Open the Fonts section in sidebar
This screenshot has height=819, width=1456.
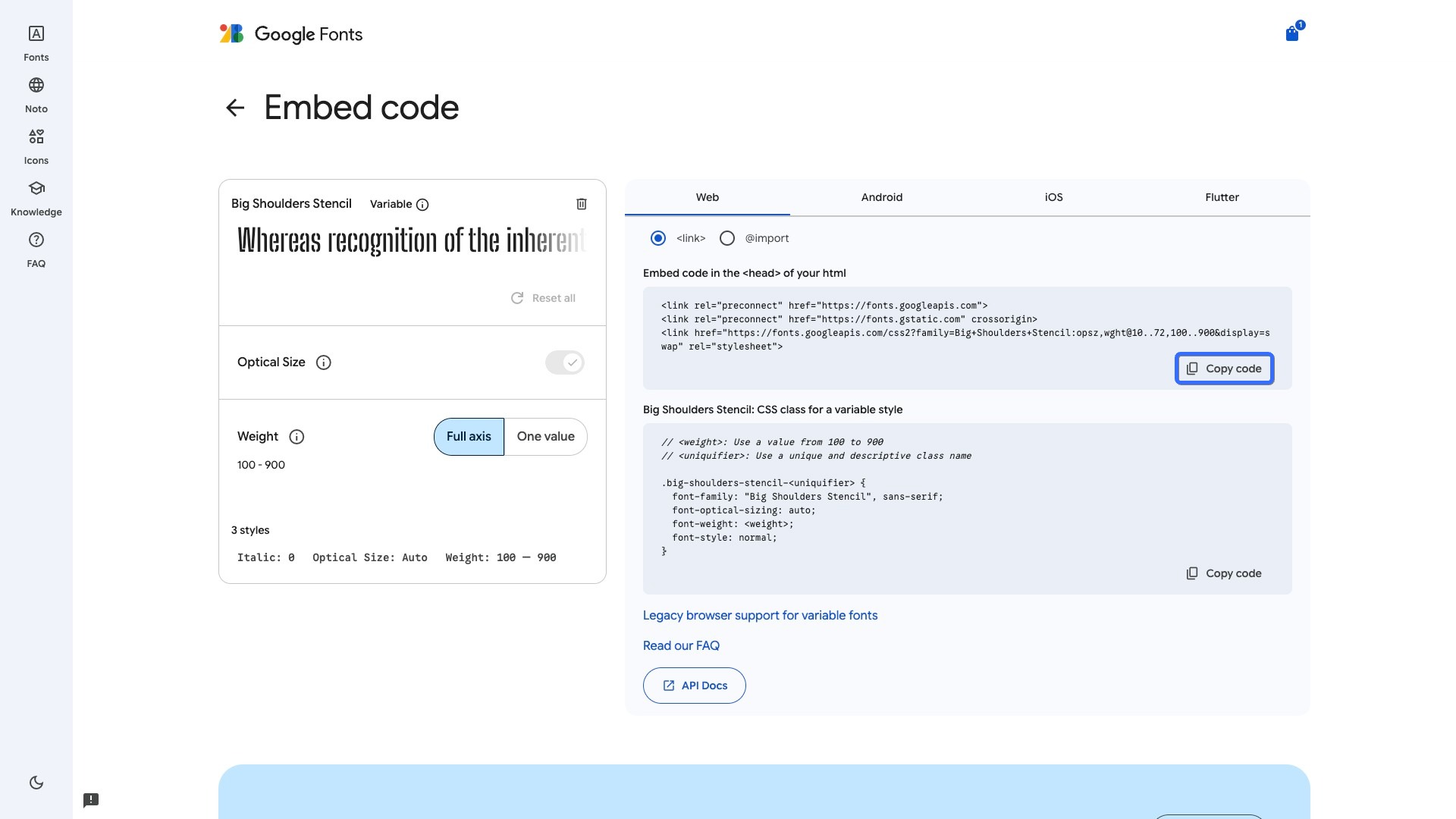tap(36, 43)
